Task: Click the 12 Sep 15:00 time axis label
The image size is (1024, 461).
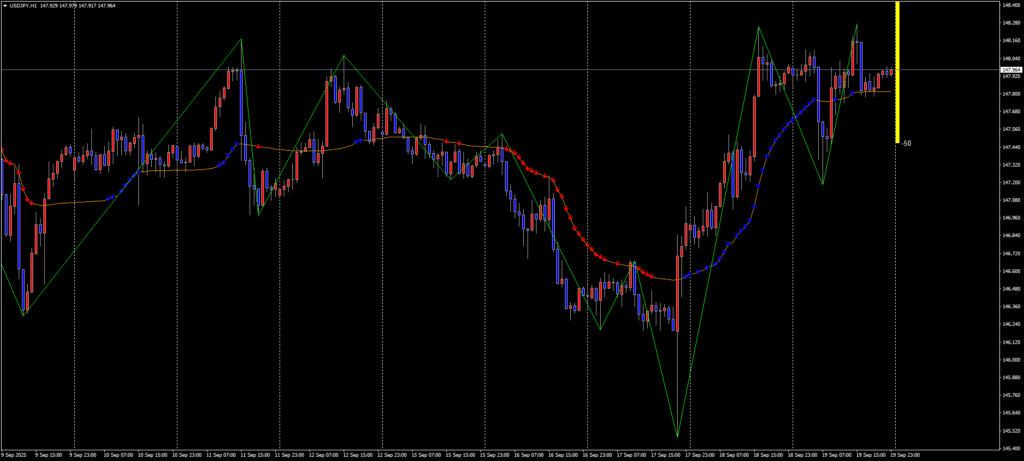Action: pyautogui.click(x=355, y=455)
